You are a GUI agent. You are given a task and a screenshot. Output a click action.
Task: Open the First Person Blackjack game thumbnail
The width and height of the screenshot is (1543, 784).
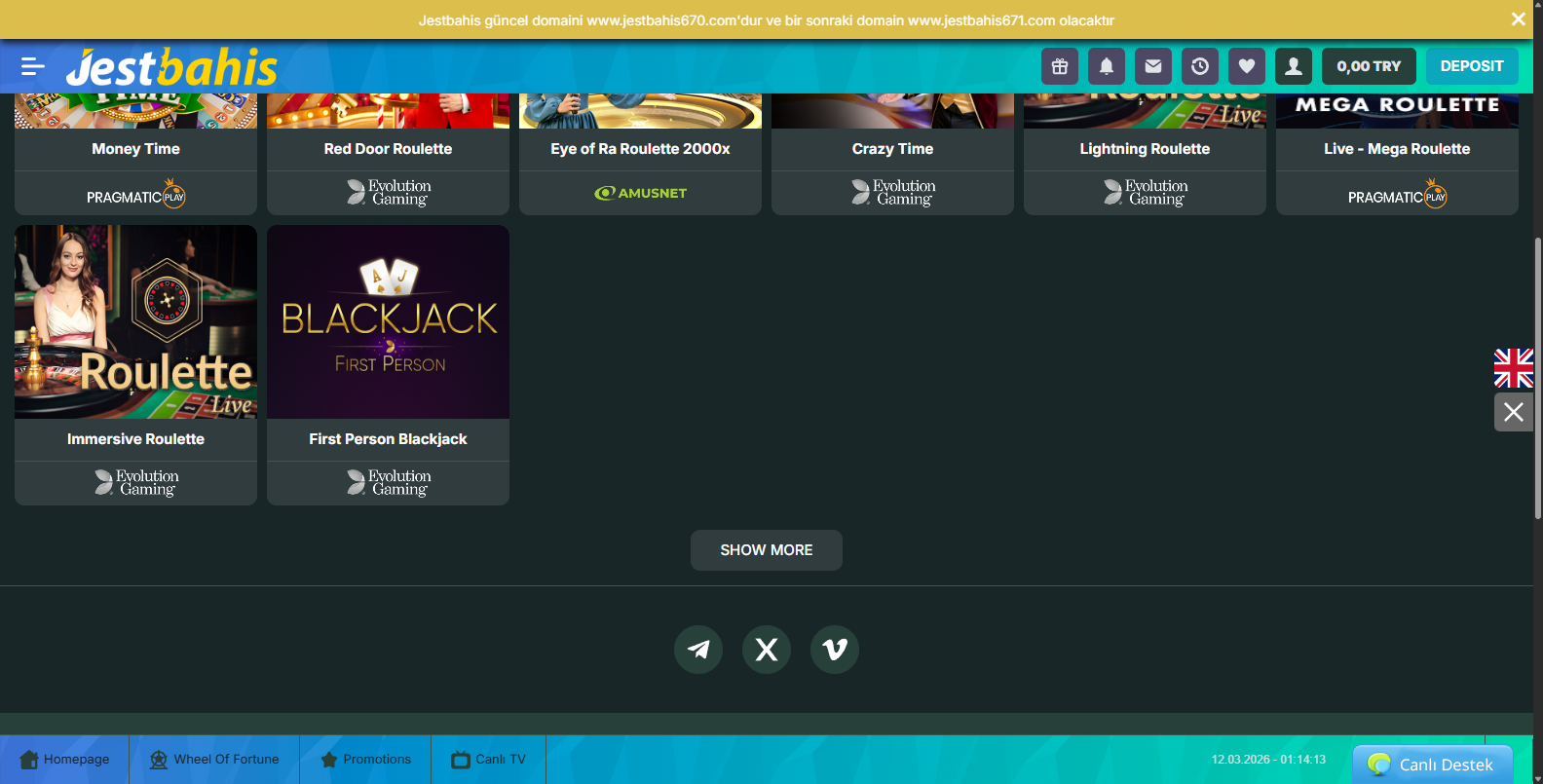click(388, 322)
